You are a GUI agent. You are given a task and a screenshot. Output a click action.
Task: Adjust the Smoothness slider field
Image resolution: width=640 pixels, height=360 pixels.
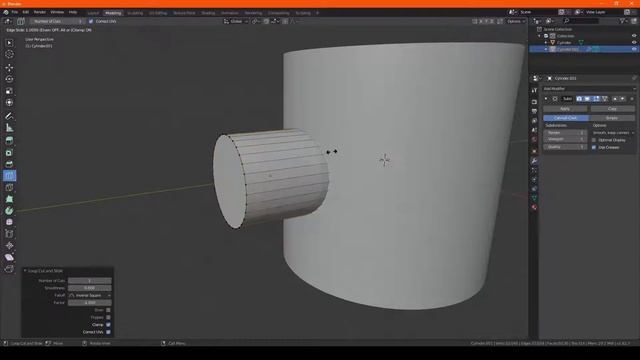tap(89, 288)
